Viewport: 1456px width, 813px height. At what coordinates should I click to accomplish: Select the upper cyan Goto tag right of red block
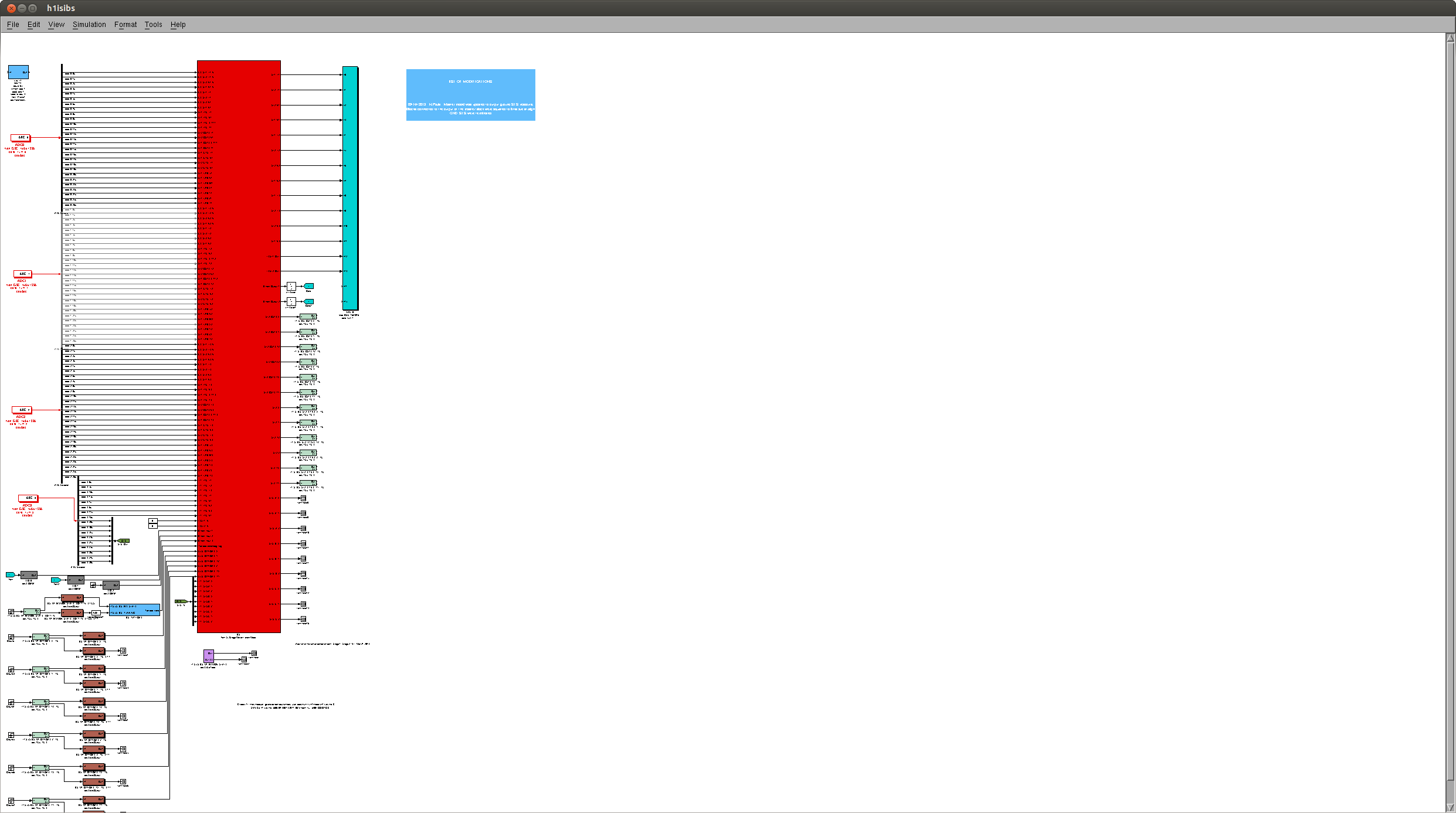[x=308, y=286]
